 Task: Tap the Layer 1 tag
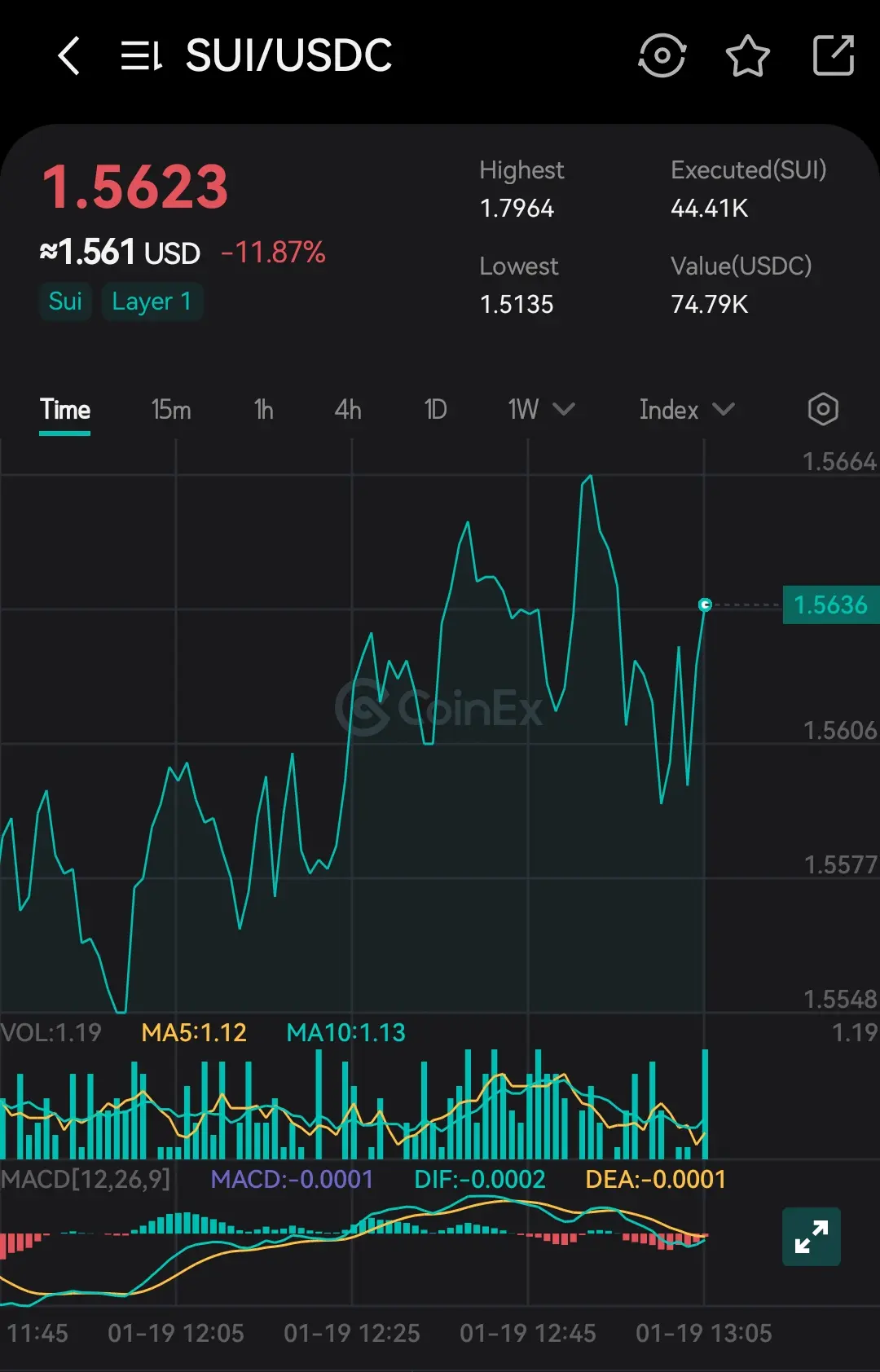point(152,301)
